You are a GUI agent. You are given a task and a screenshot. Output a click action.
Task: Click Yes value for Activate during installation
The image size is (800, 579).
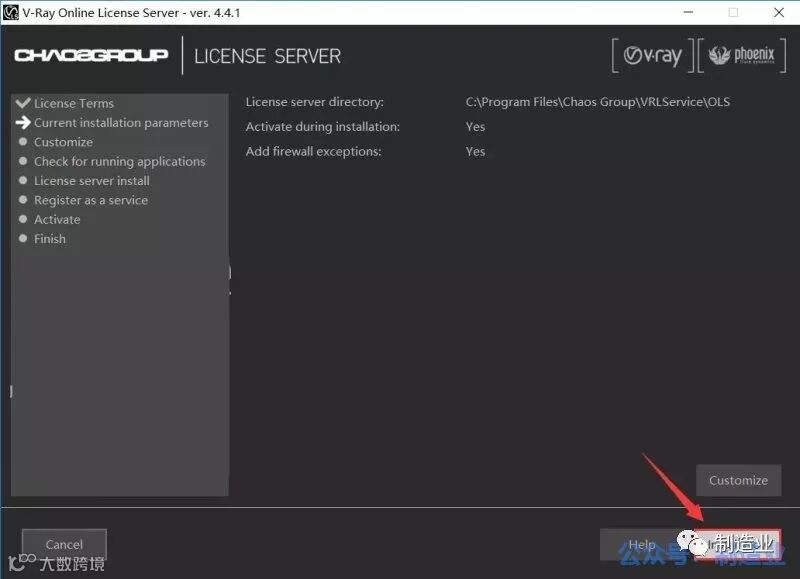tap(475, 127)
